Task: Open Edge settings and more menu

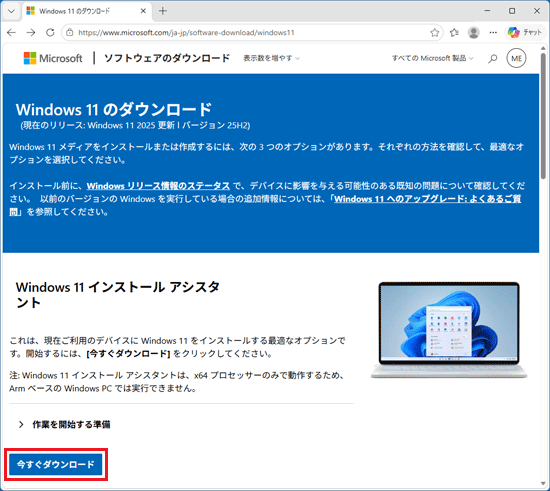Action: point(493,33)
